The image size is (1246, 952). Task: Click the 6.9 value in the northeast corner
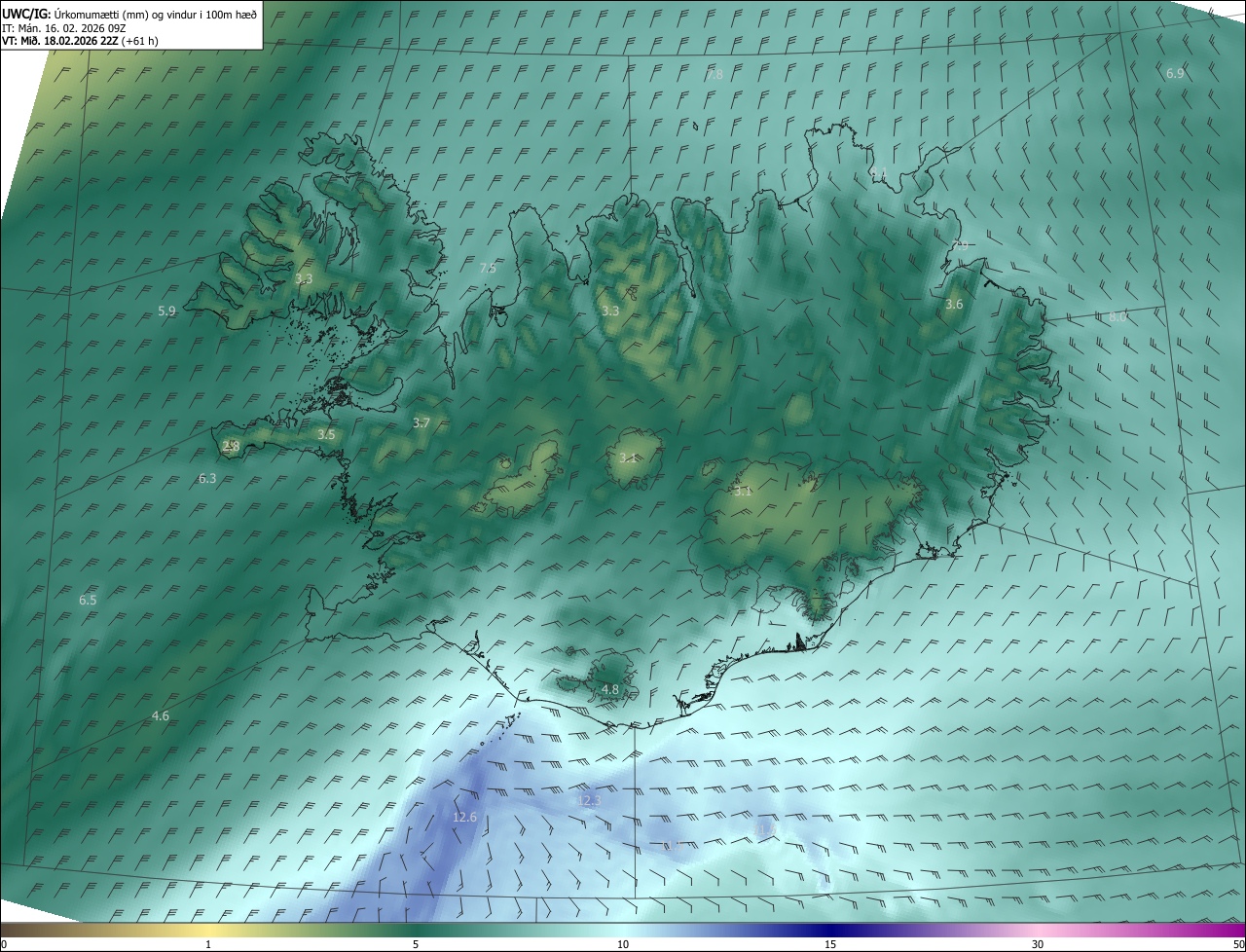tap(1175, 74)
